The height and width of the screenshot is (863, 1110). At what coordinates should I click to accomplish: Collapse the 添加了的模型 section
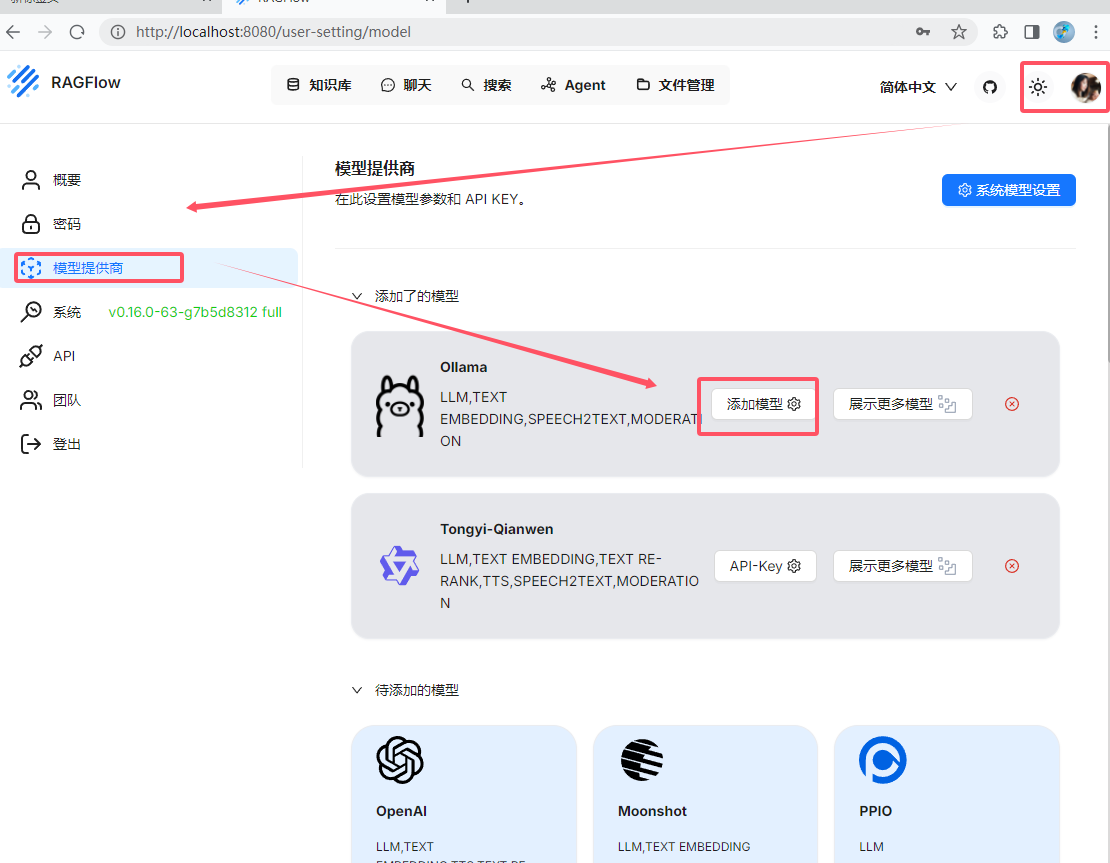click(x=357, y=296)
